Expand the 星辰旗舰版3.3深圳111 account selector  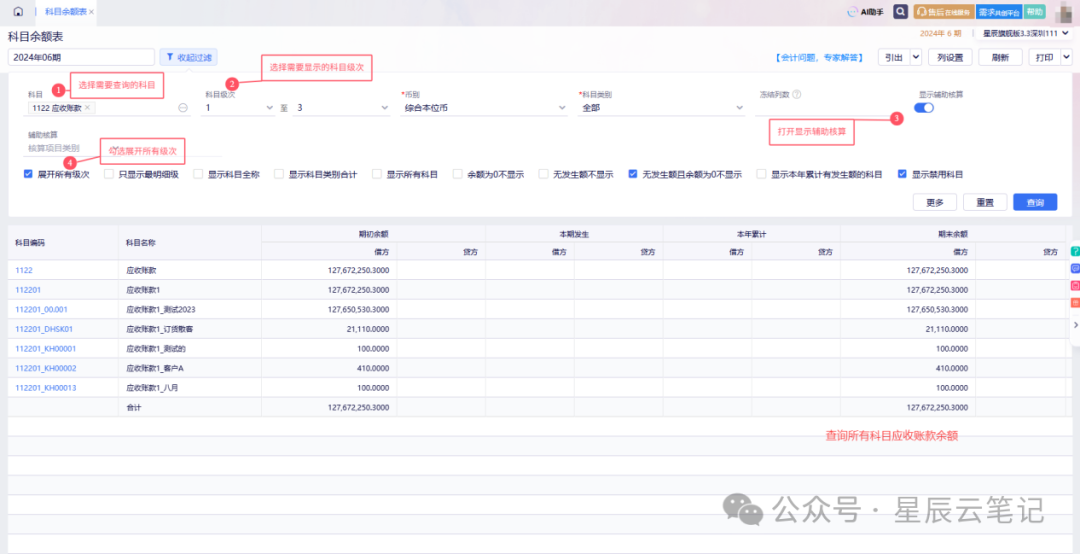(x=1026, y=33)
